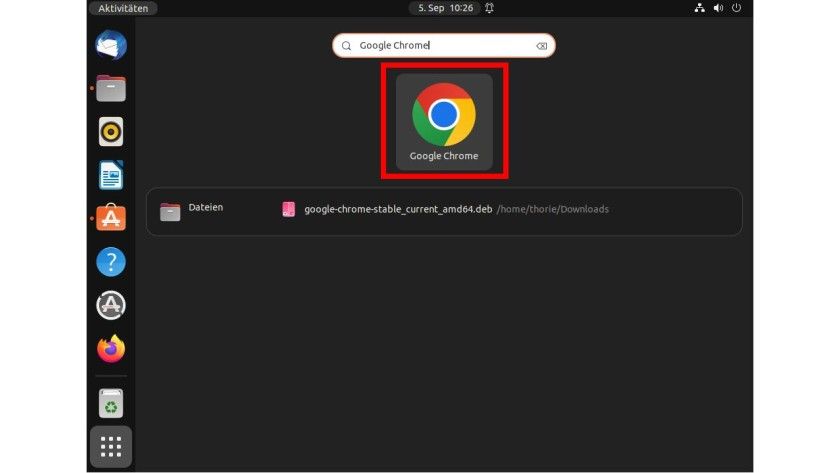Screen dimensions: 840x473
Task: Open the Trash in the dock
Action: 111,403
